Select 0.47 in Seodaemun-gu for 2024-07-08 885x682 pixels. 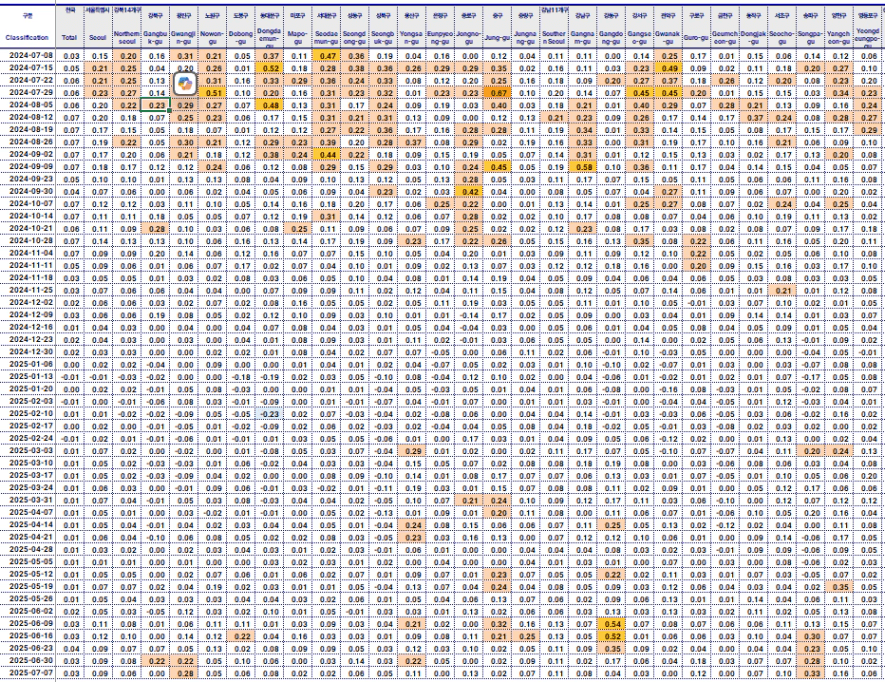[x=327, y=55]
